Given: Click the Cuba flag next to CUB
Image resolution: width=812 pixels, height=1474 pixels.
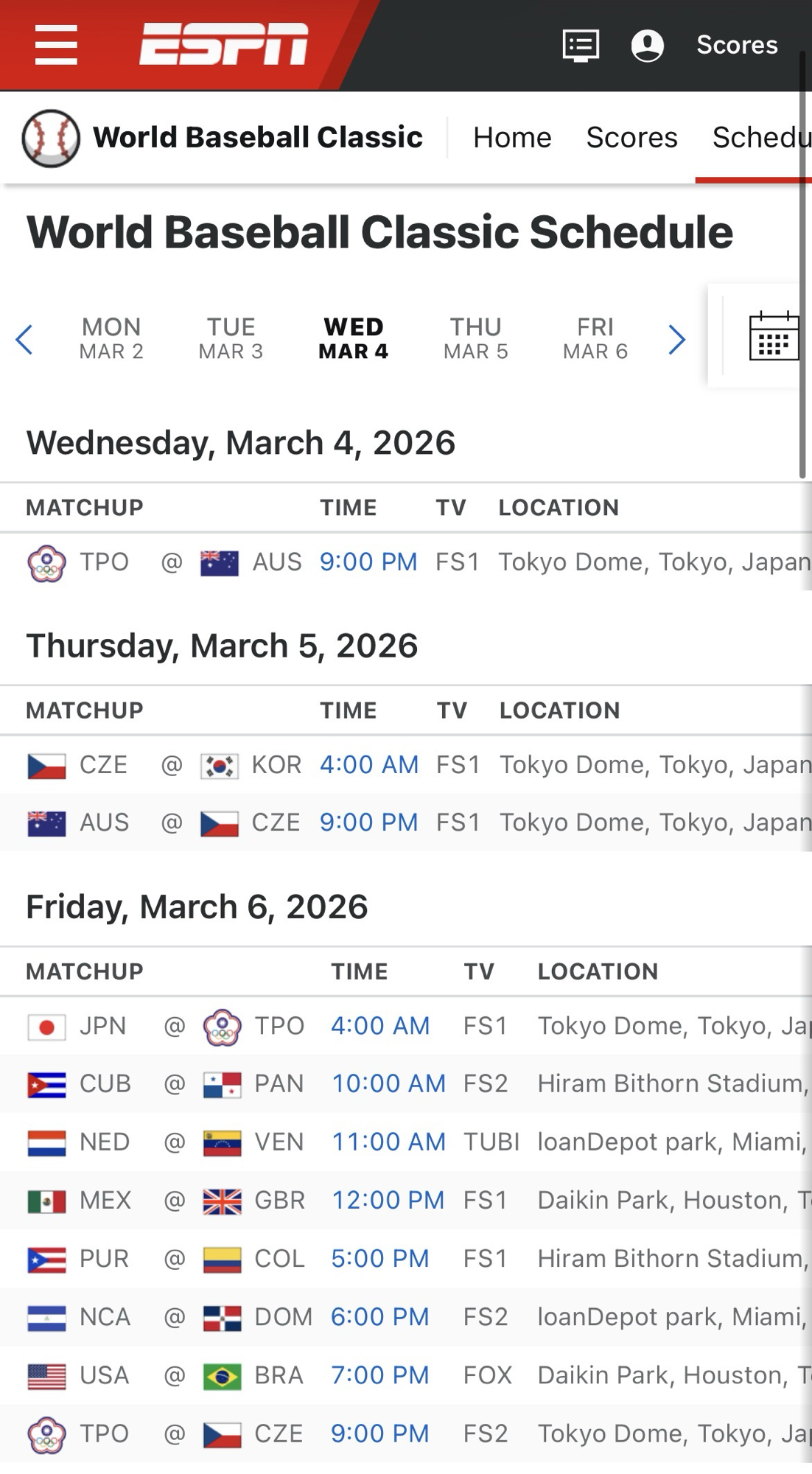Looking at the screenshot, I should 46,1085.
